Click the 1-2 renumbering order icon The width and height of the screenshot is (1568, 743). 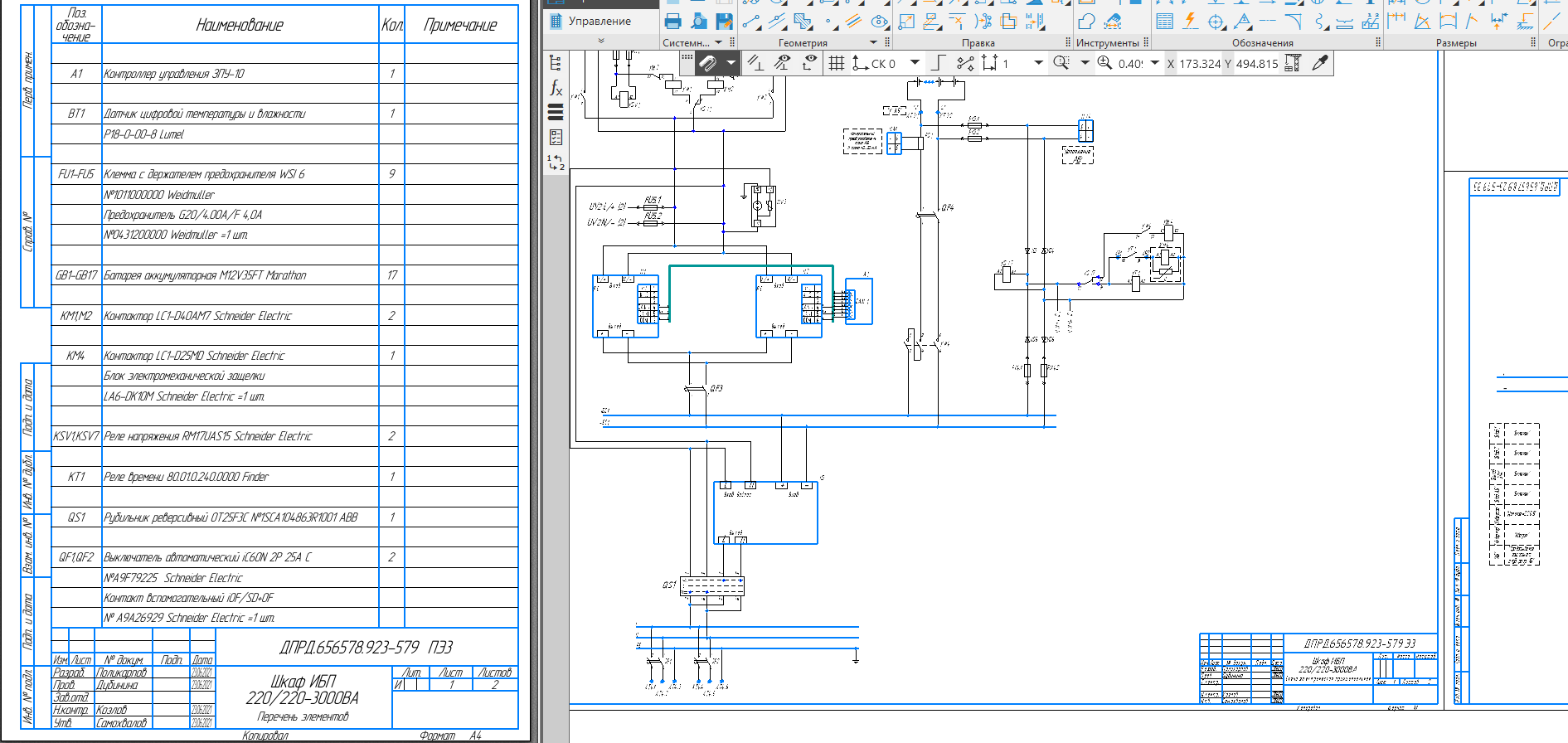(556, 163)
